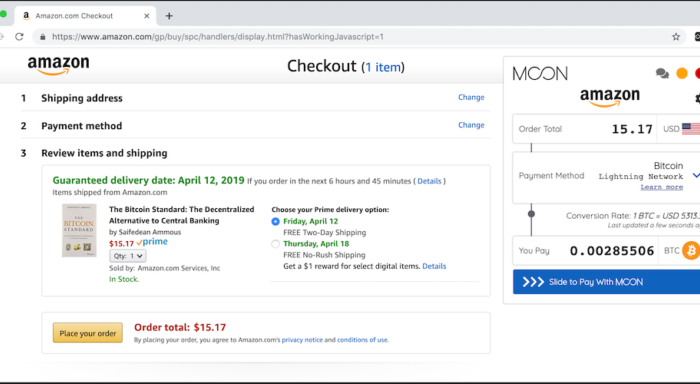700x384 pixels.
Task: Click the Order total: $15.17 text
Action: coord(180,327)
